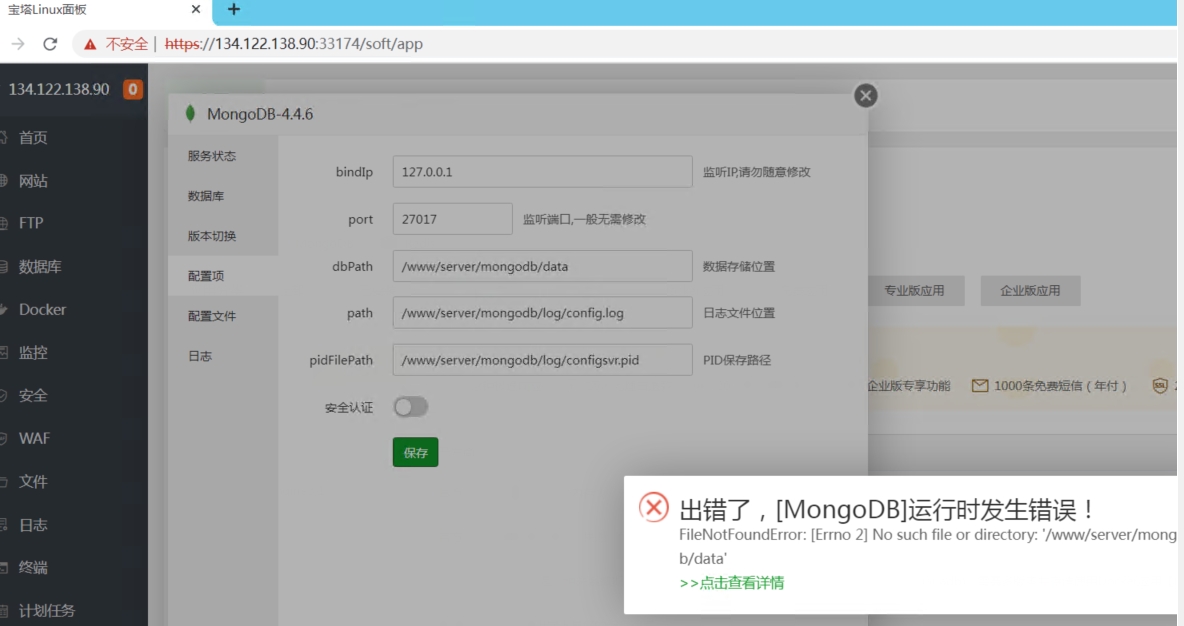The height and width of the screenshot is (626, 1184).
Task: Click the >>点击查看详情 link
Action: click(x=731, y=583)
